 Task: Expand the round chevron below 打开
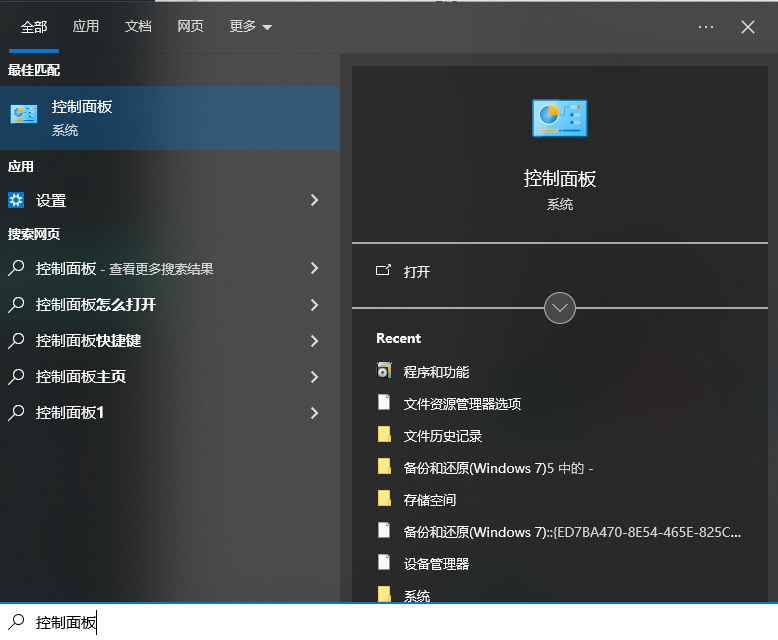(559, 308)
